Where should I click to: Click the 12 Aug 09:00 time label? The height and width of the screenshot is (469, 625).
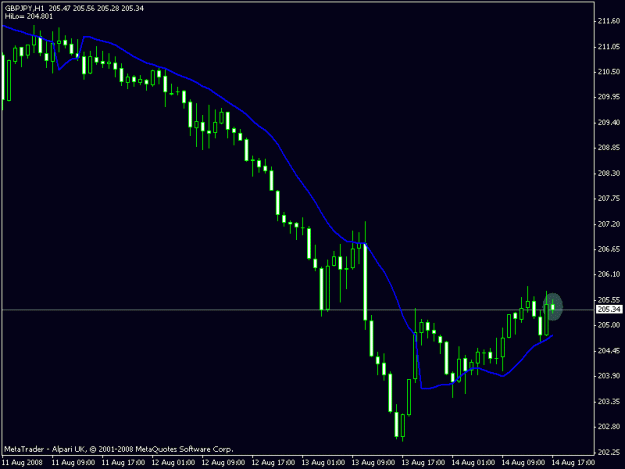point(223,462)
